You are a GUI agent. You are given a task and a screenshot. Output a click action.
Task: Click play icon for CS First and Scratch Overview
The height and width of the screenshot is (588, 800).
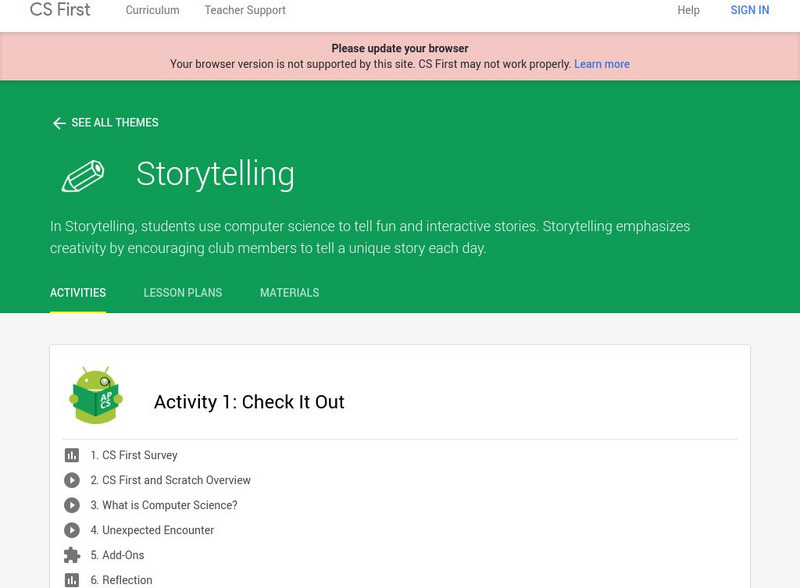tap(72, 480)
